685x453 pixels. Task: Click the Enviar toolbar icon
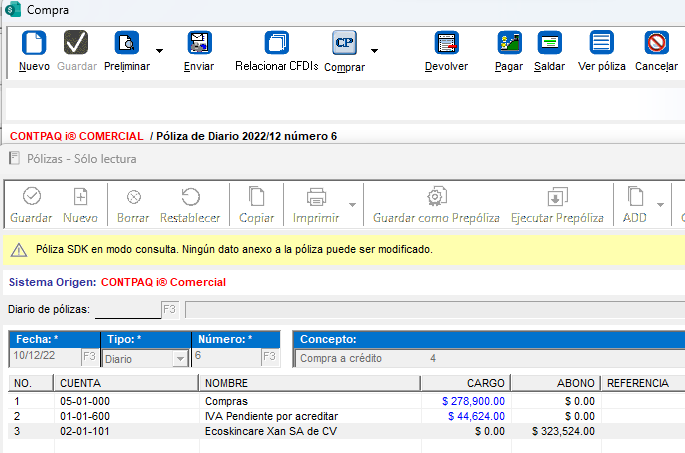click(x=199, y=43)
